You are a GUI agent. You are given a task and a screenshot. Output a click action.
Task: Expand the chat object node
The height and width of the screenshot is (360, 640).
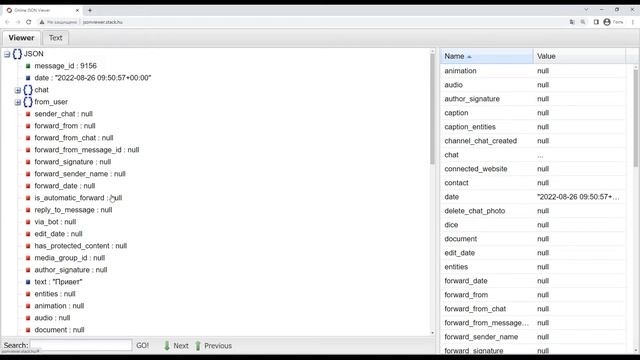coord(18,90)
